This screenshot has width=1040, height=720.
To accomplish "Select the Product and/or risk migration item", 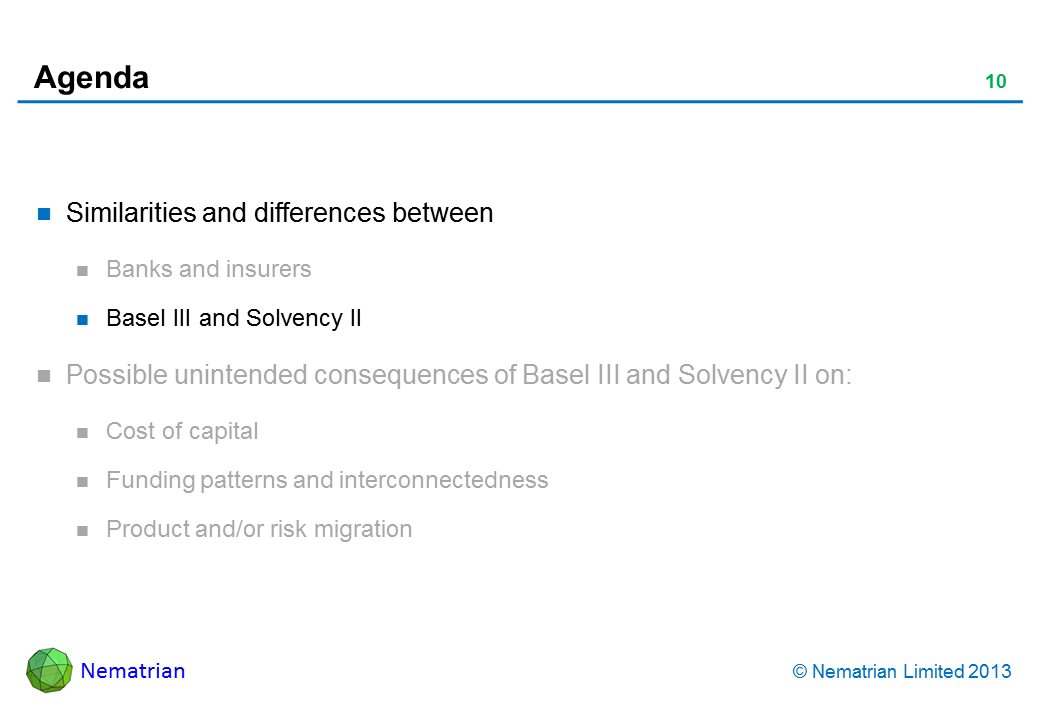I will pos(258,529).
